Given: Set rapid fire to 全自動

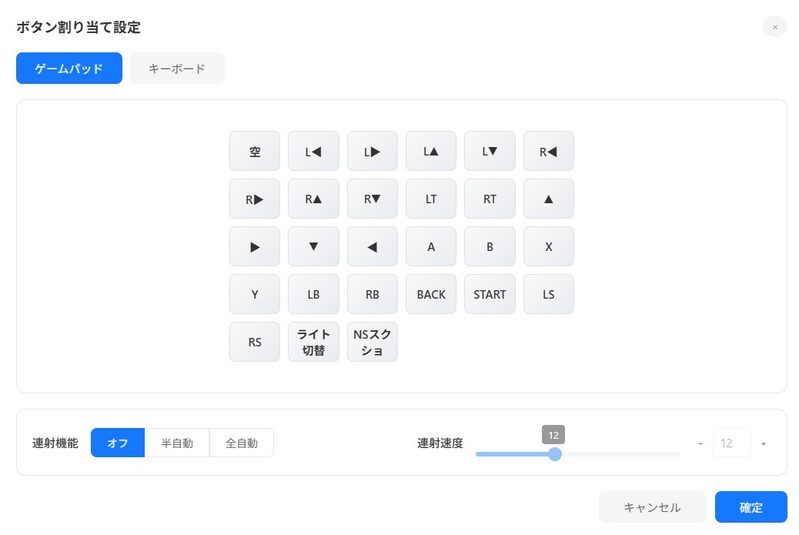Looking at the screenshot, I should click(x=242, y=443).
